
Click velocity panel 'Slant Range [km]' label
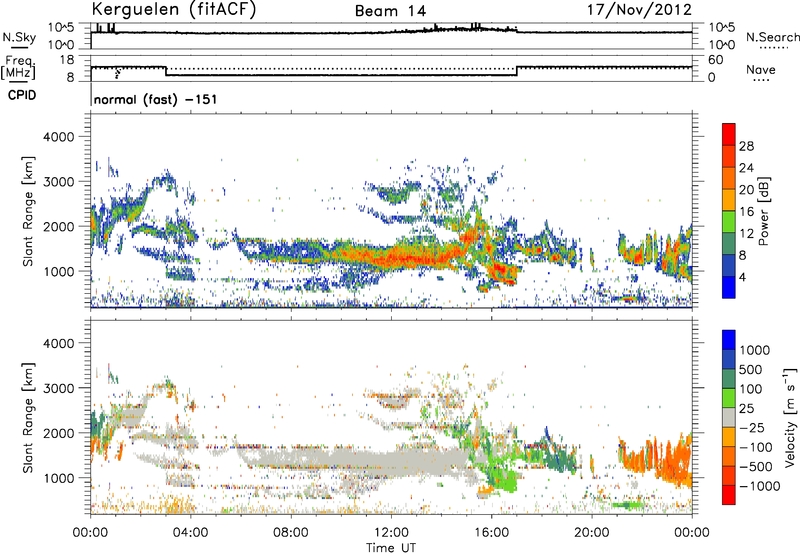pos(28,418)
